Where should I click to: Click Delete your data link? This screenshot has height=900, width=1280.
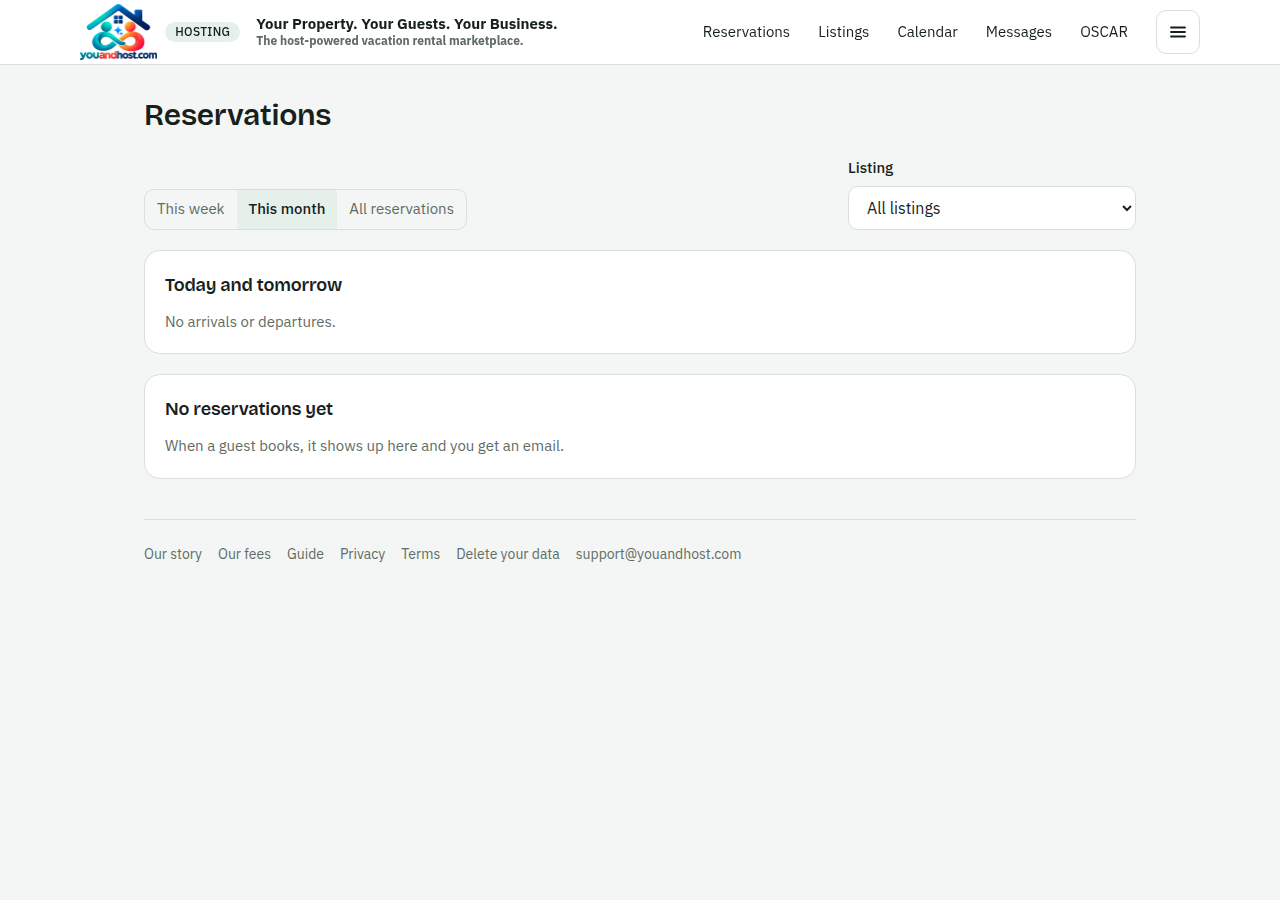pos(508,554)
